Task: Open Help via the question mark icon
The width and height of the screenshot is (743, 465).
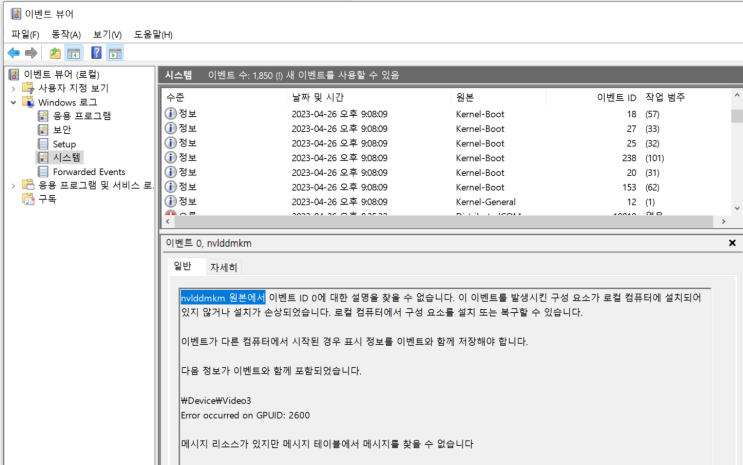Action: click(96, 53)
